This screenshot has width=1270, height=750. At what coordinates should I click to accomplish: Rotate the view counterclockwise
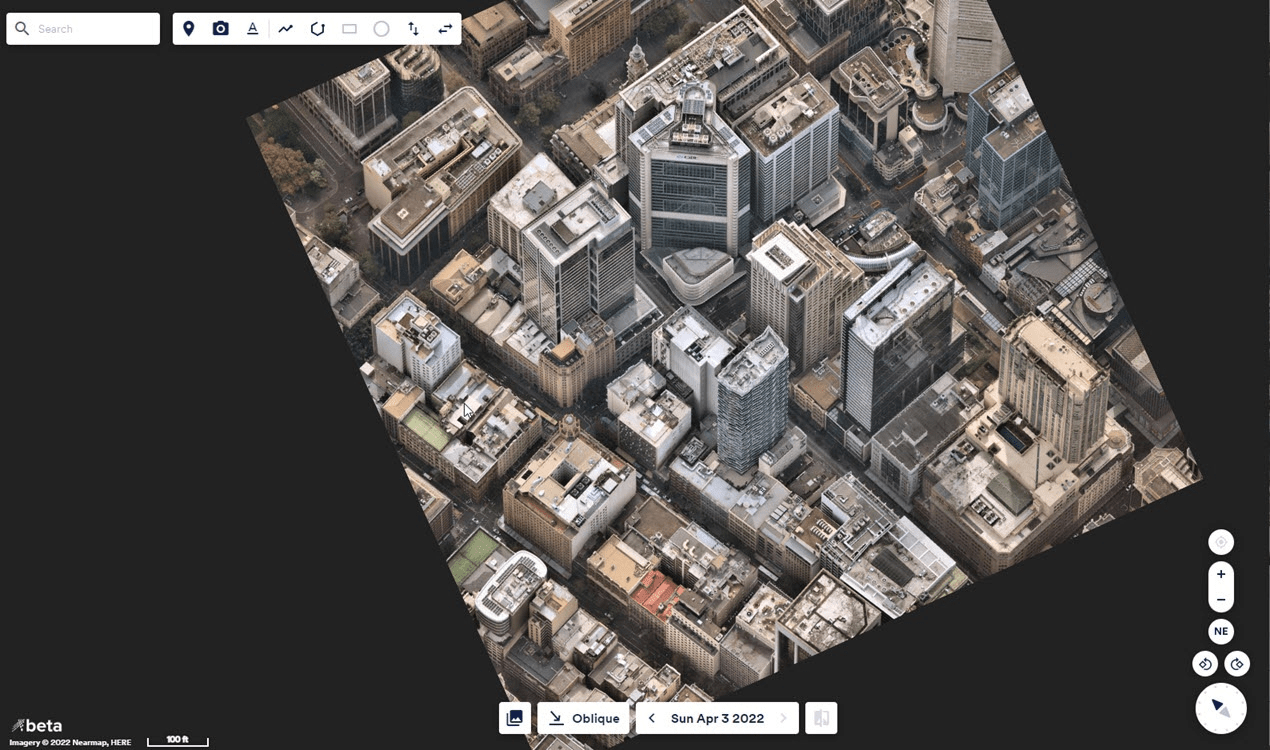(x=1205, y=664)
